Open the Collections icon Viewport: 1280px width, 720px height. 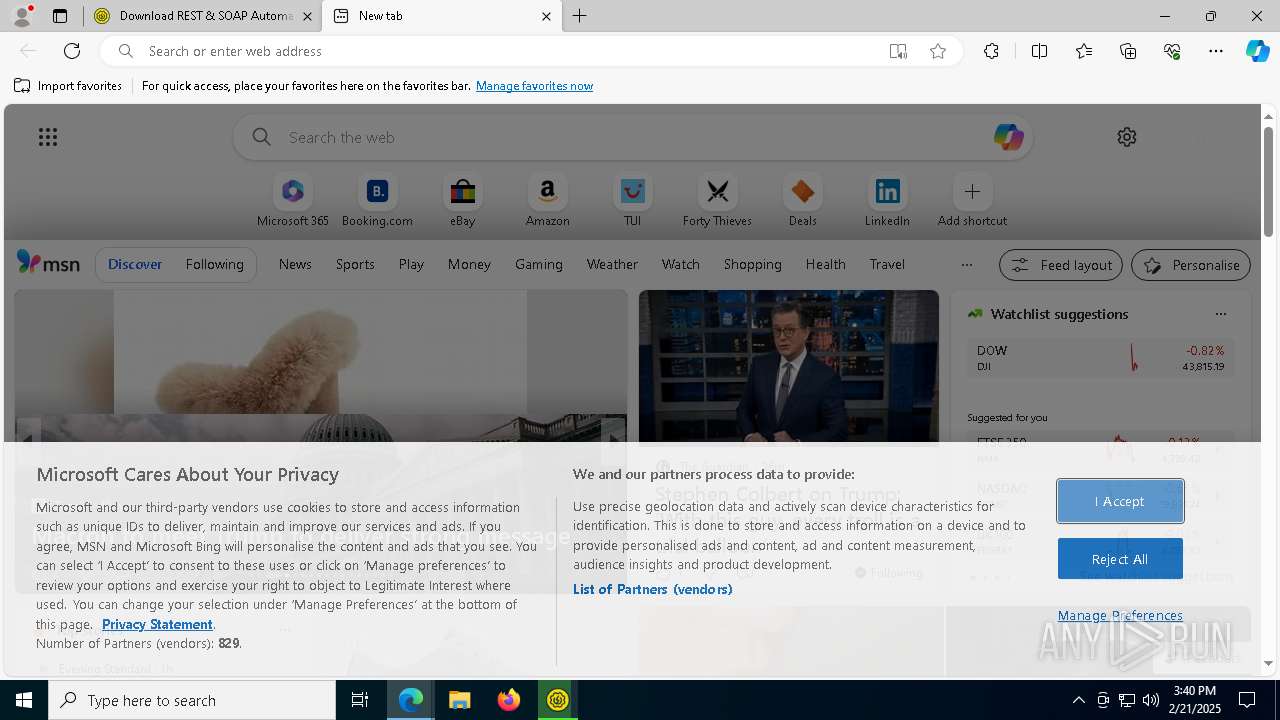[x=1128, y=51]
